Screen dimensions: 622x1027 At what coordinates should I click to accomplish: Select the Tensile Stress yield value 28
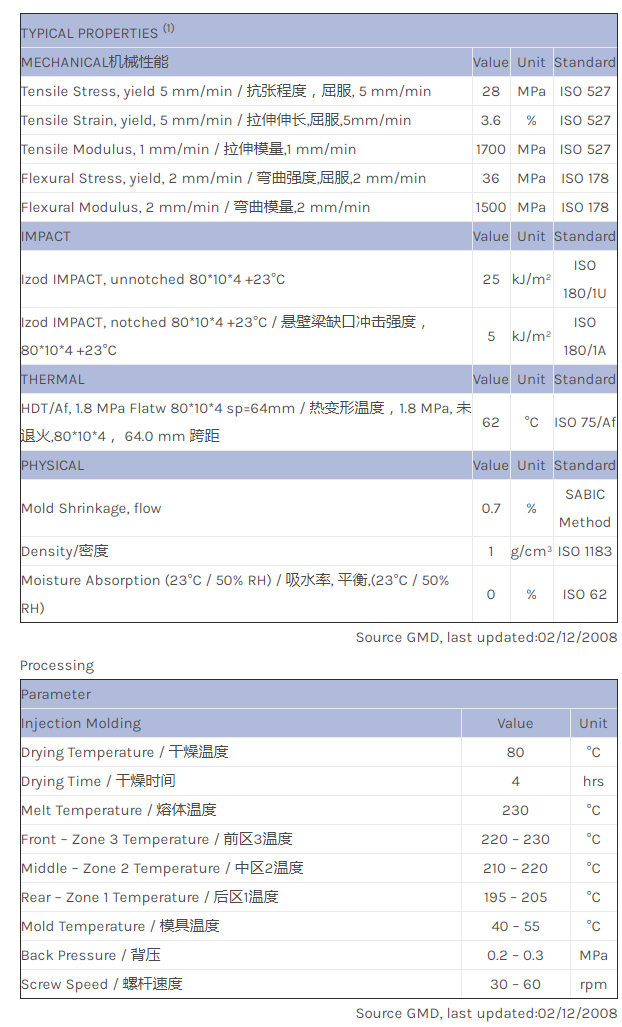coord(491,91)
